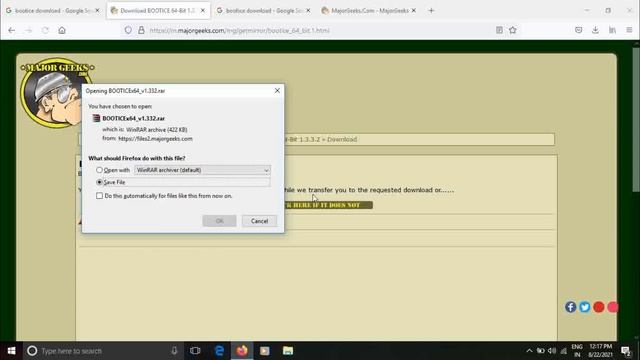640x360 pixels.
Task: Open the notification center icon
Action: point(626,351)
